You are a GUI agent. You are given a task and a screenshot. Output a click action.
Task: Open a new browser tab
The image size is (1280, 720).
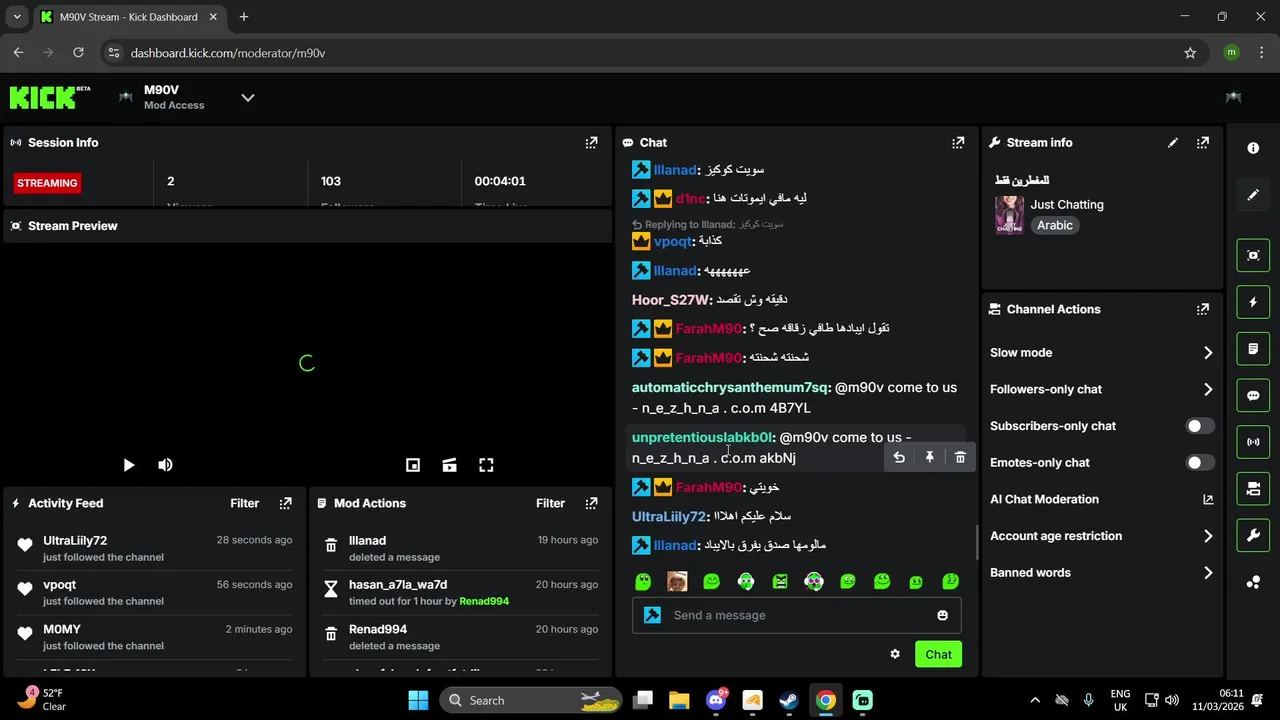click(x=244, y=17)
